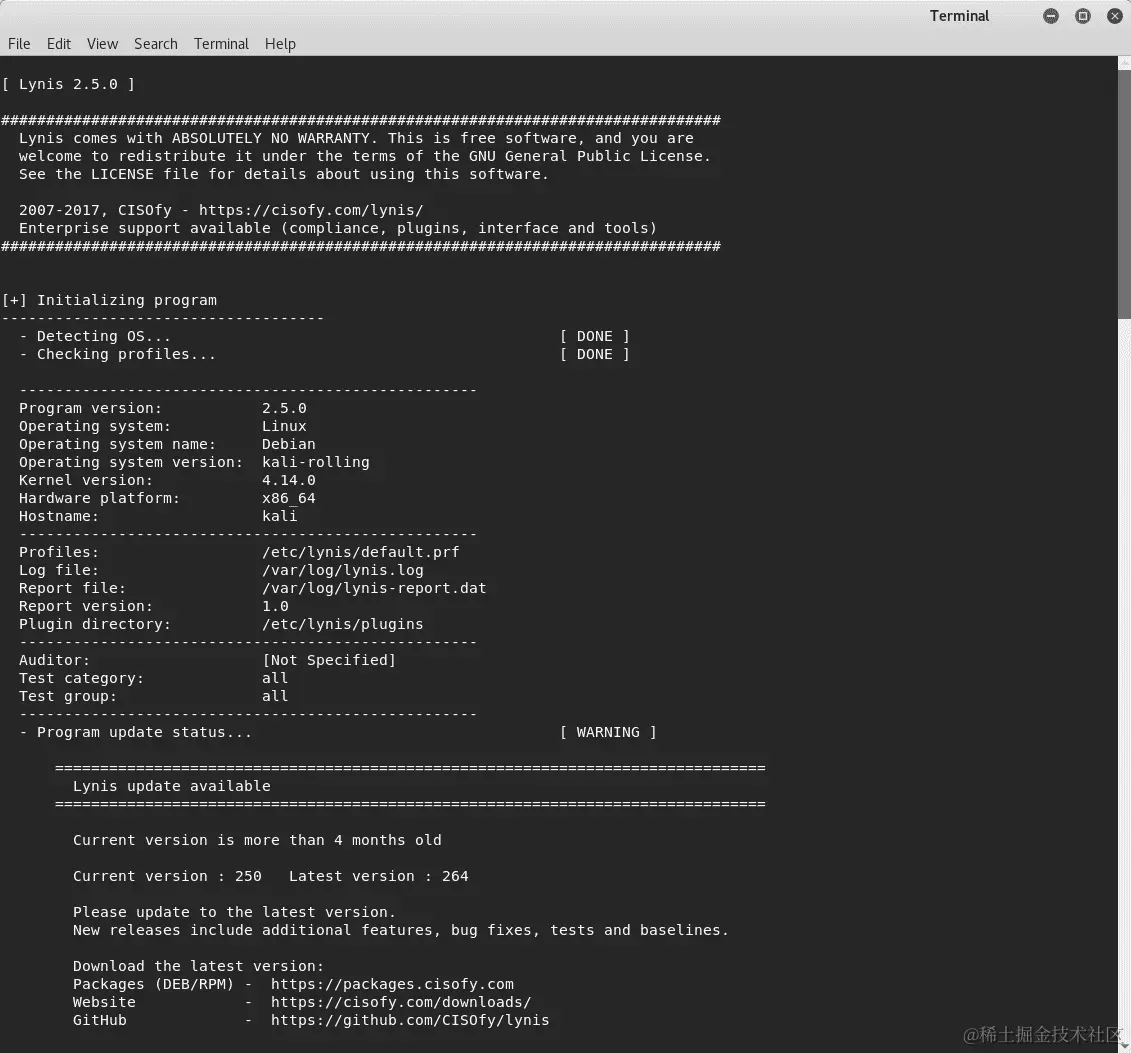Image resolution: width=1131 pixels, height=1053 pixels.
Task: Open the Help menu
Action: coord(280,44)
